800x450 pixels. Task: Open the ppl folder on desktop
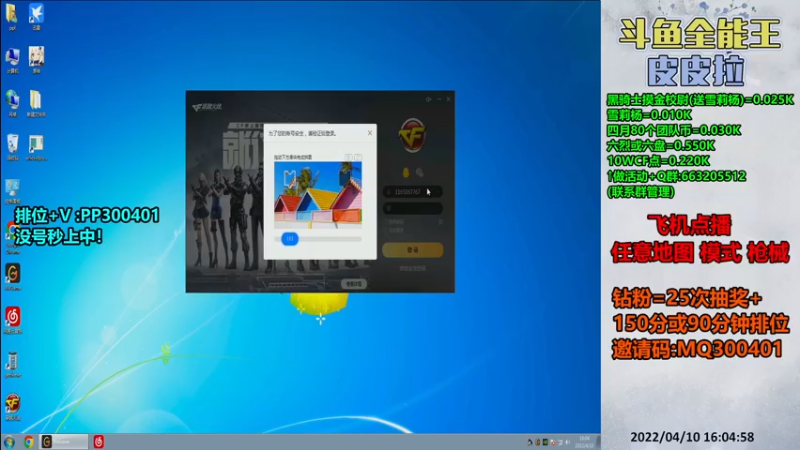(x=12, y=16)
